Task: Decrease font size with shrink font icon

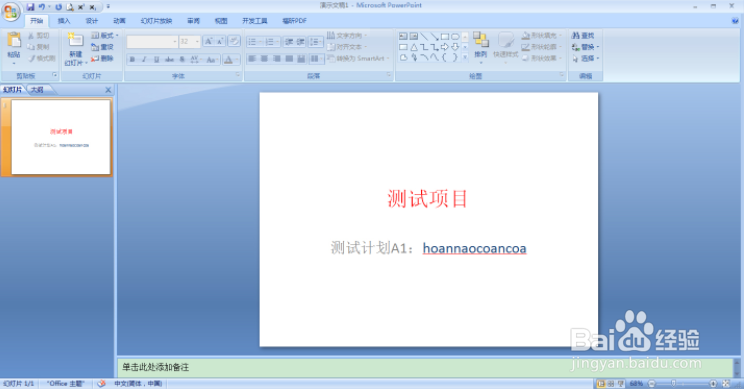Action: (220, 42)
